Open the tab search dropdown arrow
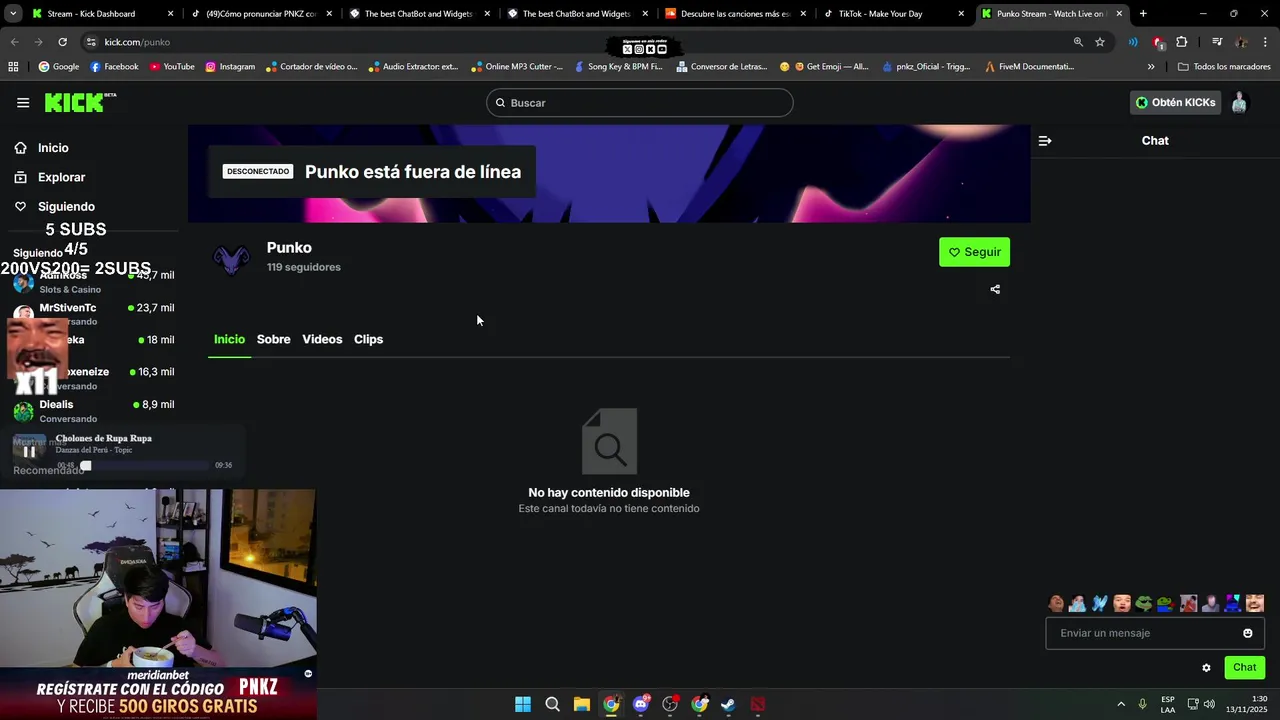This screenshot has width=1280, height=720. (12, 14)
